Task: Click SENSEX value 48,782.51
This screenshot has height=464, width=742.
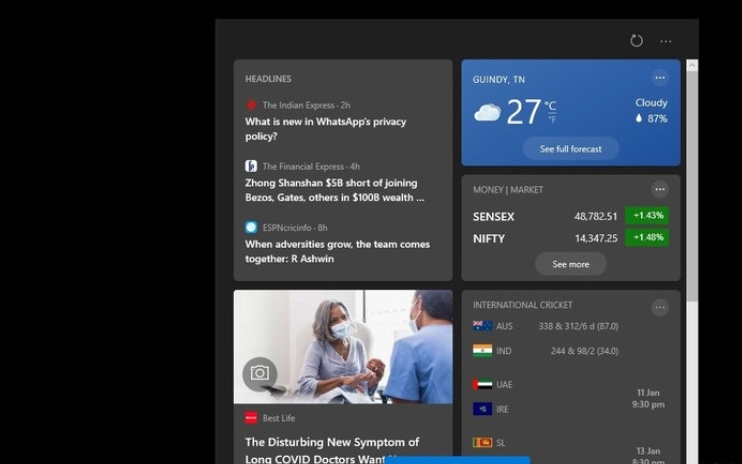Action: (x=596, y=217)
